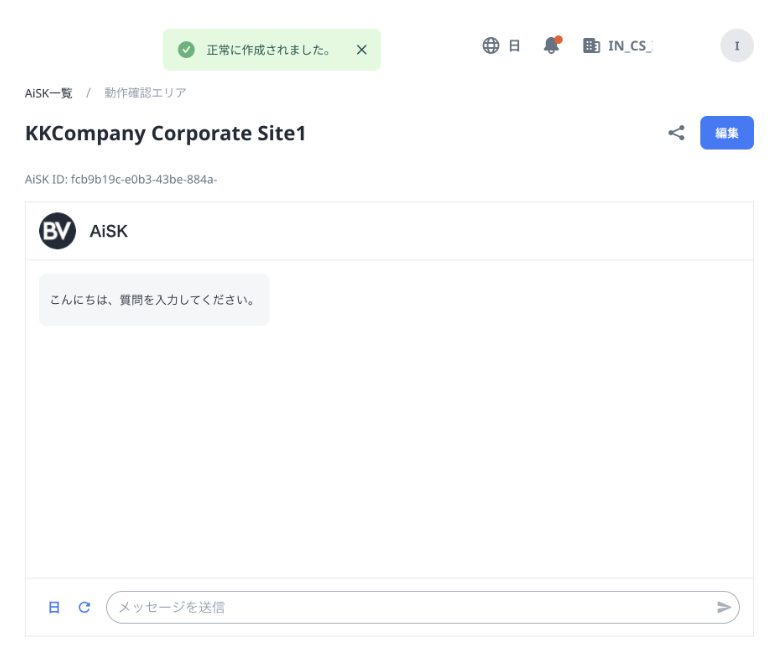Open the user avatar menu labeled I
The width and height of the screenshot is (772, 659).
737,46
